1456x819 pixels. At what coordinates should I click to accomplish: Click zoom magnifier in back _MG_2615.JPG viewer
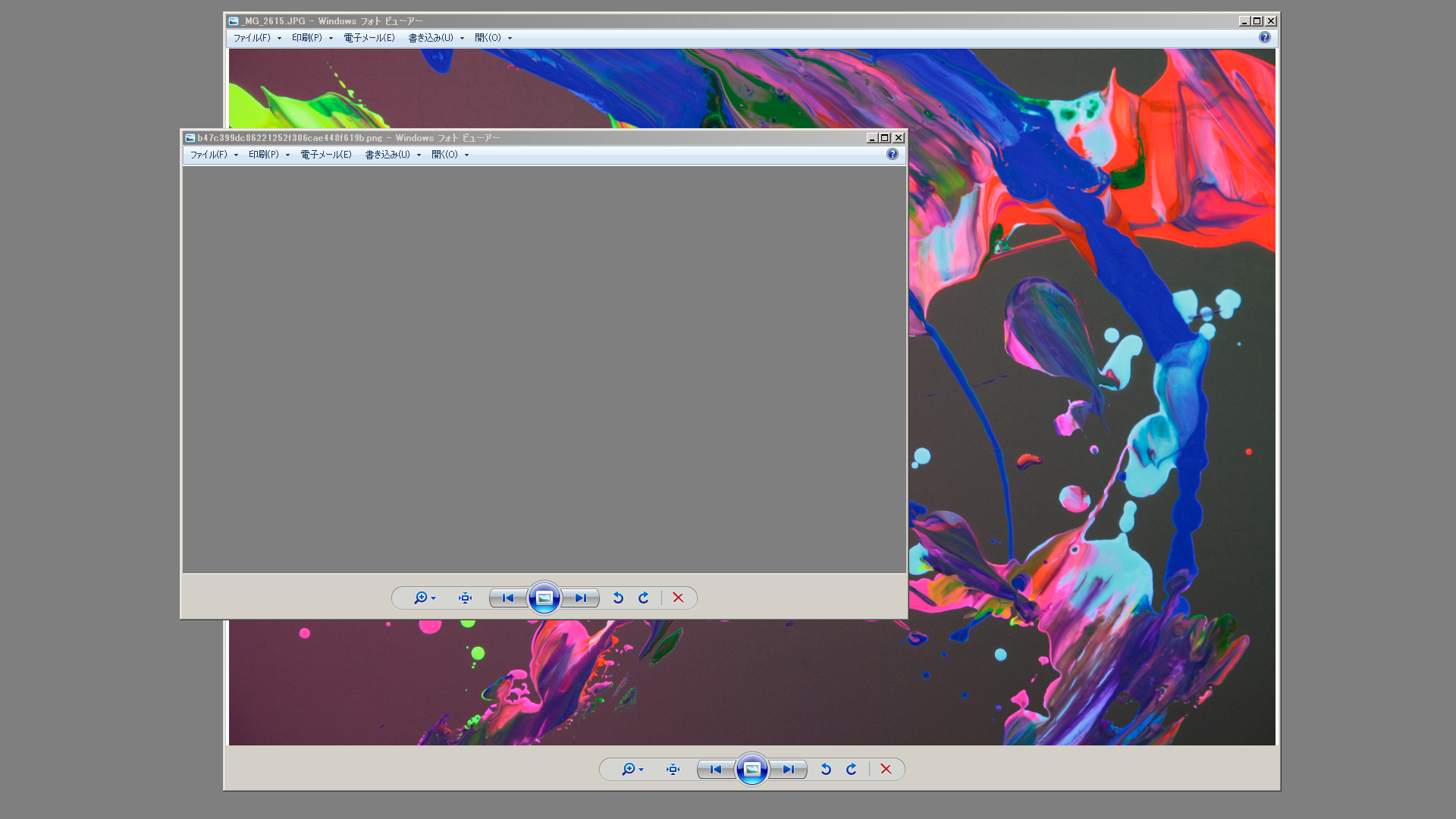point(629,770)
